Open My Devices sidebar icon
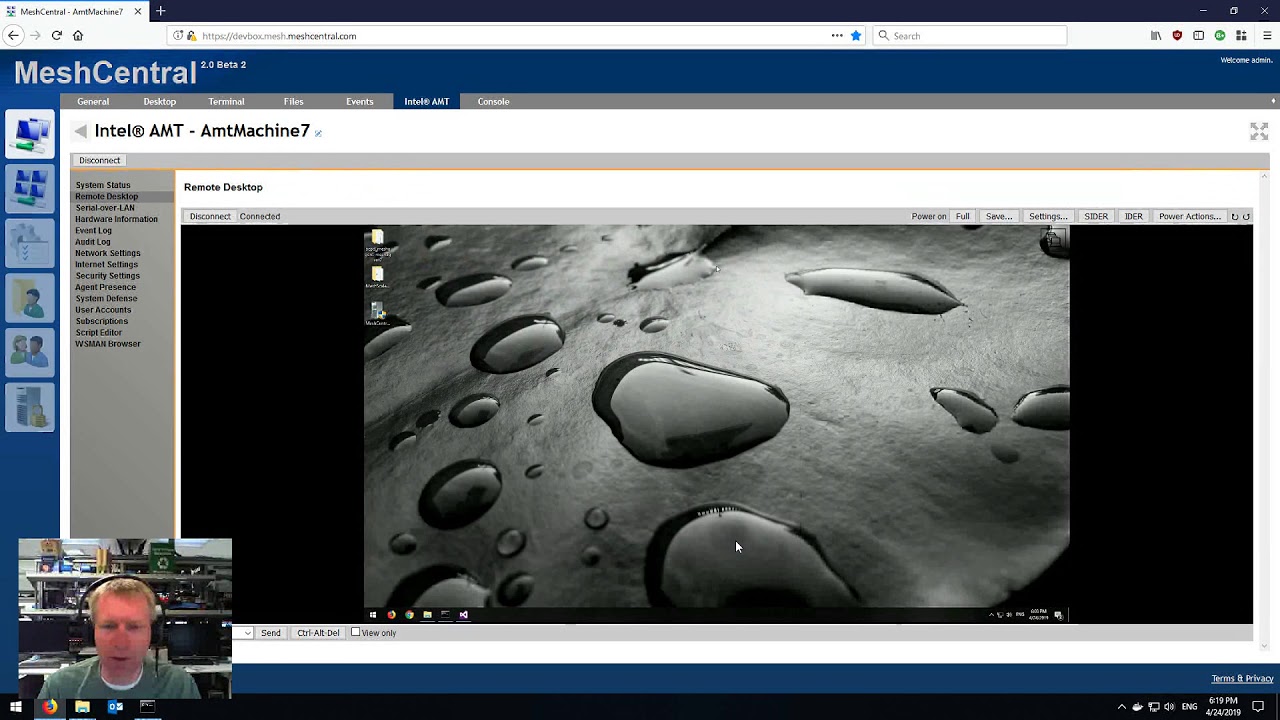 click(x=30, y=135)
